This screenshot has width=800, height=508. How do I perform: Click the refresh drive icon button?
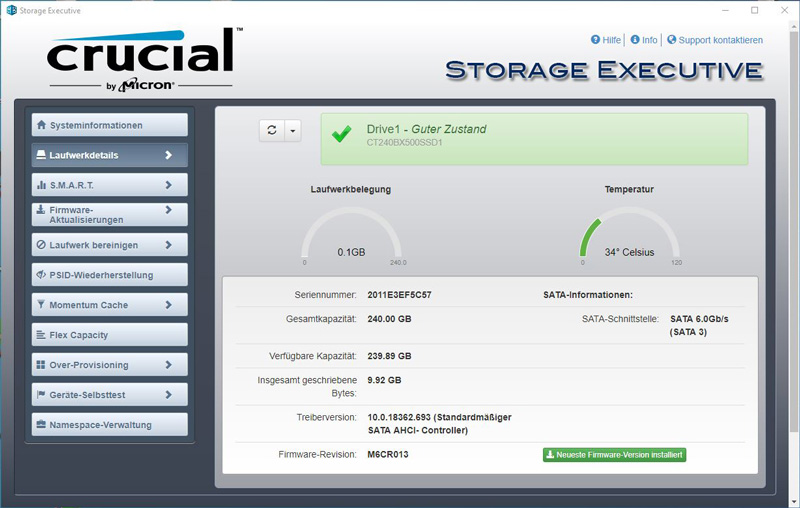tap(272, 131)
